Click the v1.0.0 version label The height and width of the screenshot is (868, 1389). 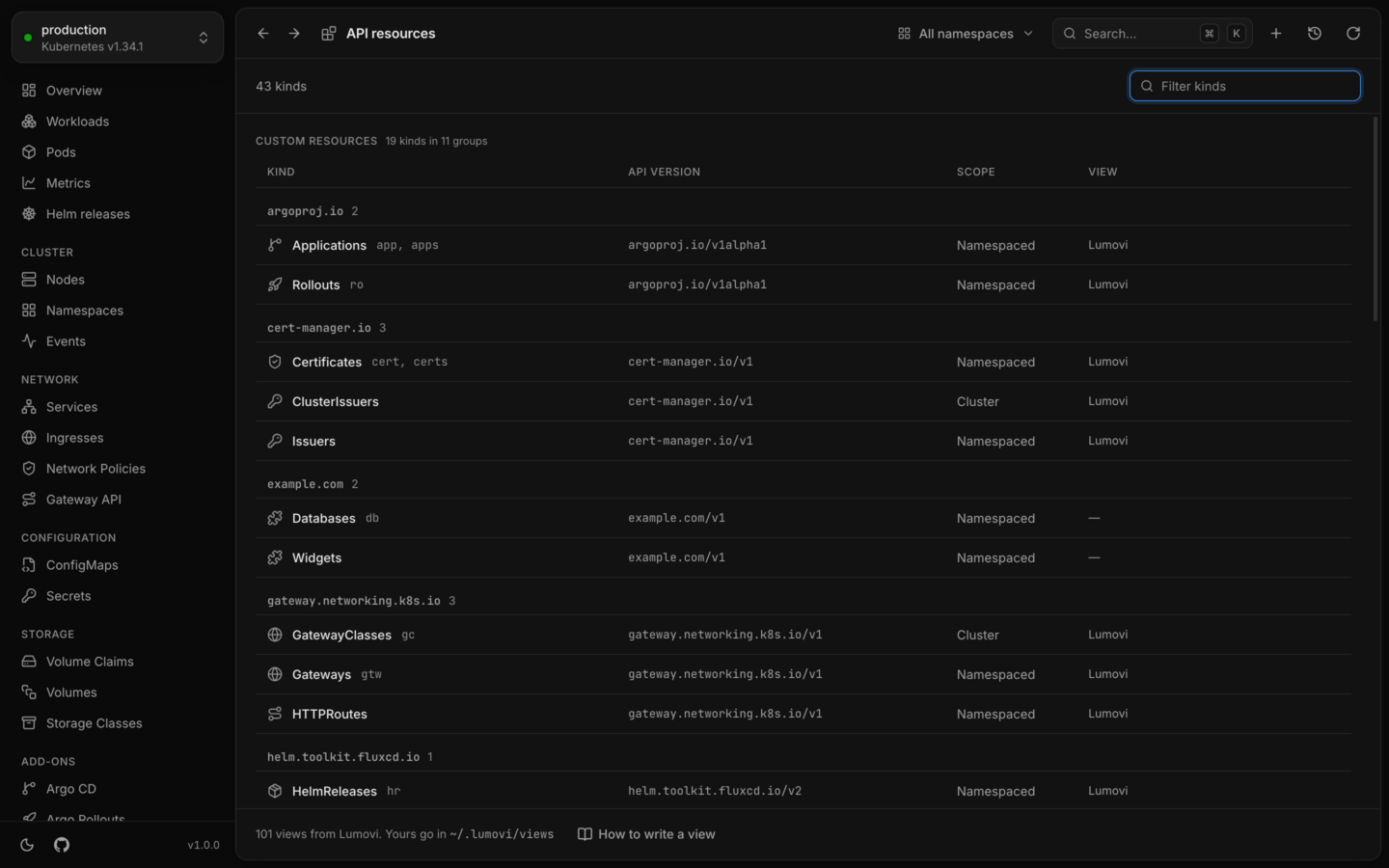click(x=204, y=845)
